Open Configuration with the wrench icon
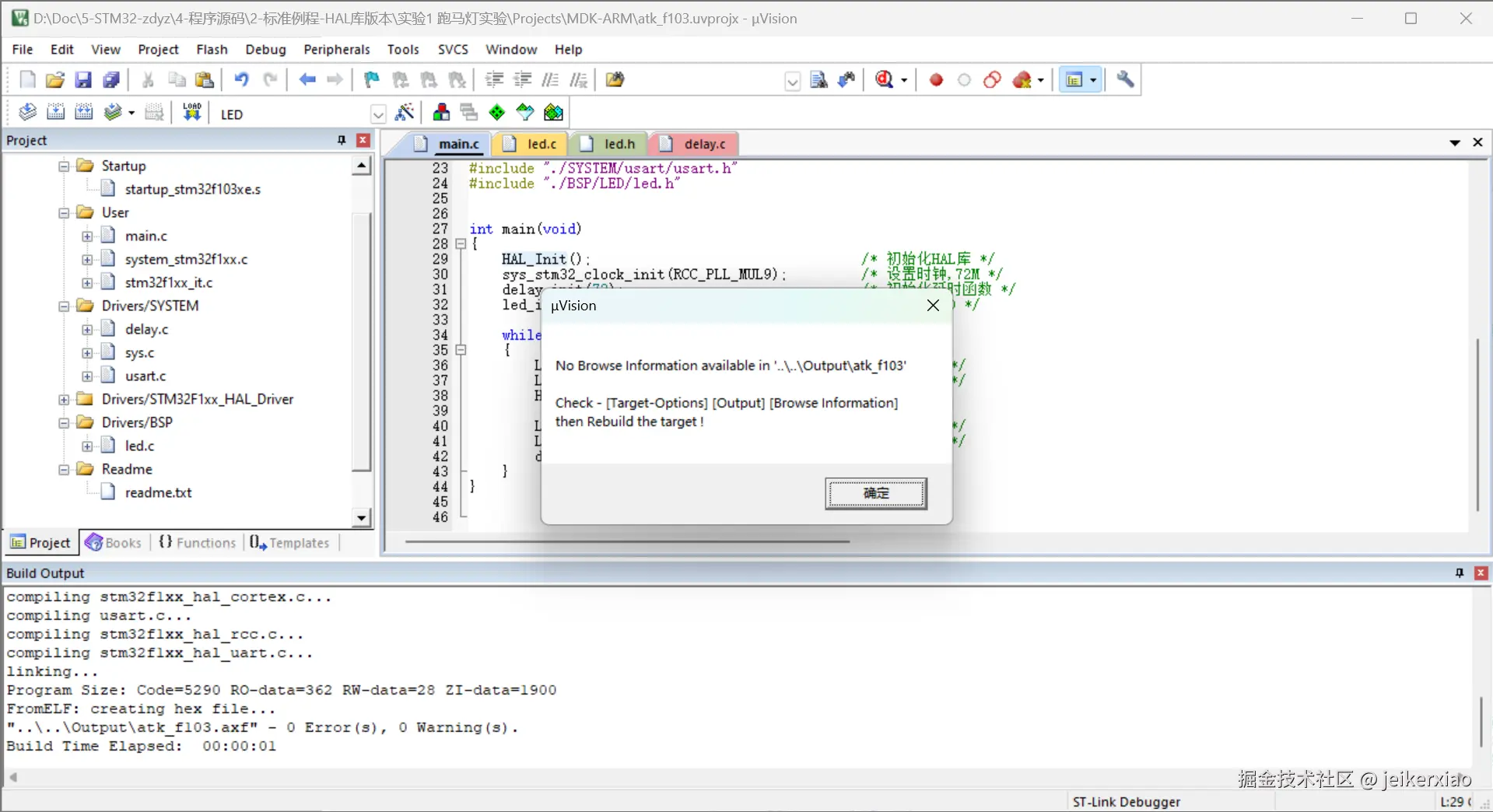Viewport: 1493px width, 812px height. tap(1125, 80)
